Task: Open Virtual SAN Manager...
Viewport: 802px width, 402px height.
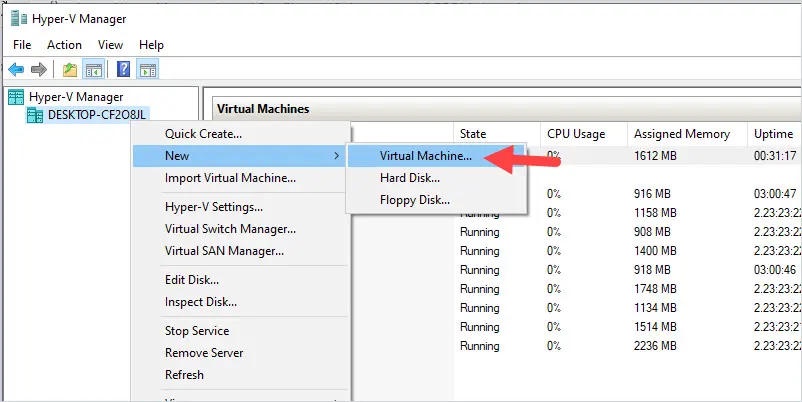Action: (240, 251)
